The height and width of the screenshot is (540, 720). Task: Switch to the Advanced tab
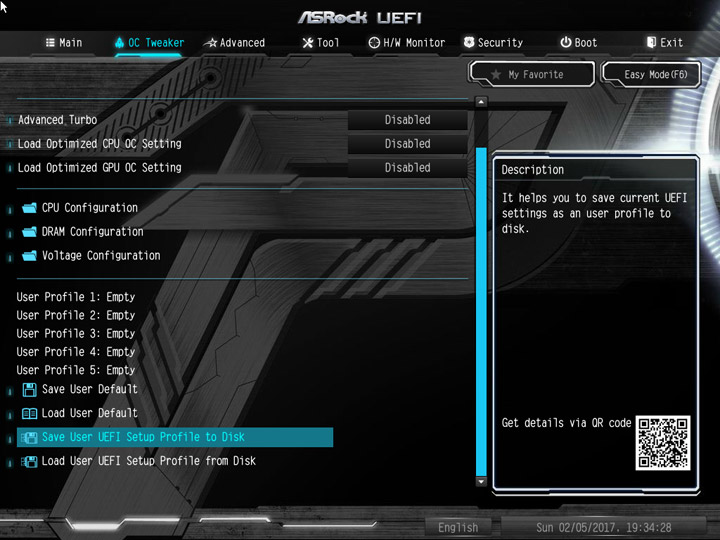click(235, 43)
